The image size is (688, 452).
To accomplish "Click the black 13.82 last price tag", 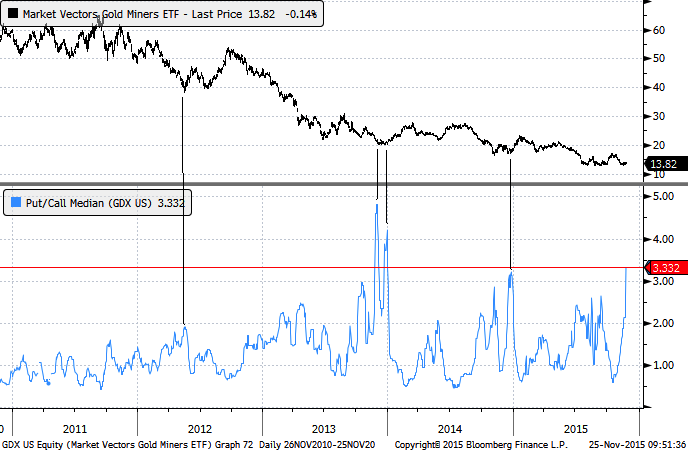I will pos(666,163).
